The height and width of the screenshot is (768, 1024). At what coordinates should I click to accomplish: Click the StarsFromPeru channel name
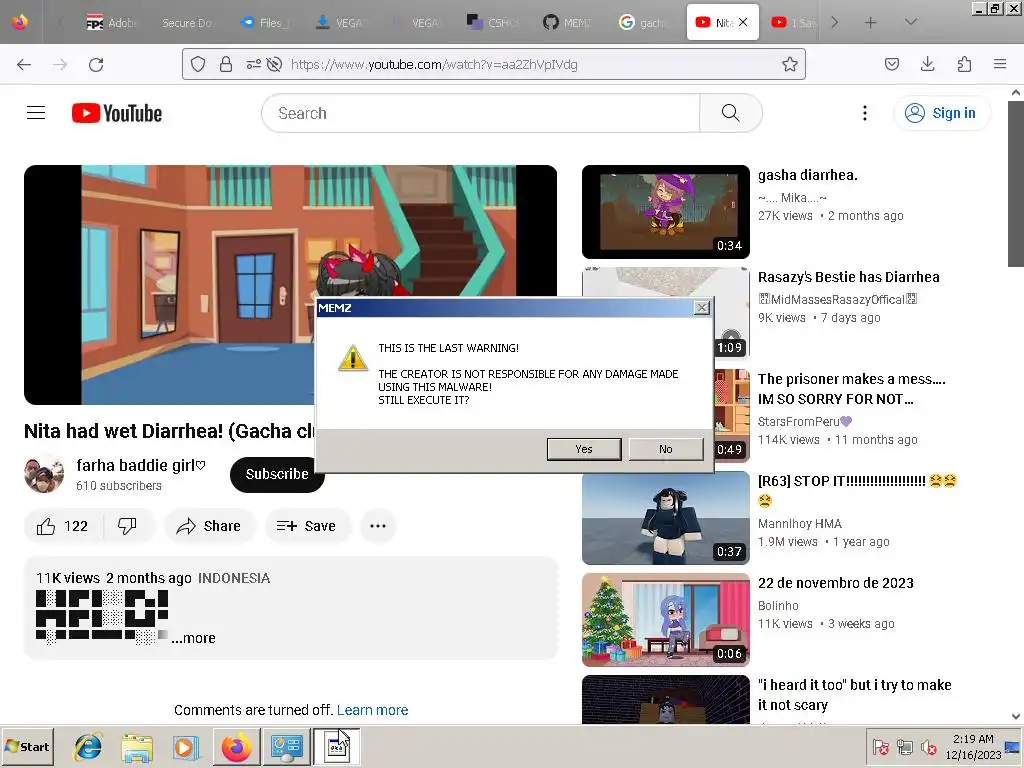[x=805, y=421]
